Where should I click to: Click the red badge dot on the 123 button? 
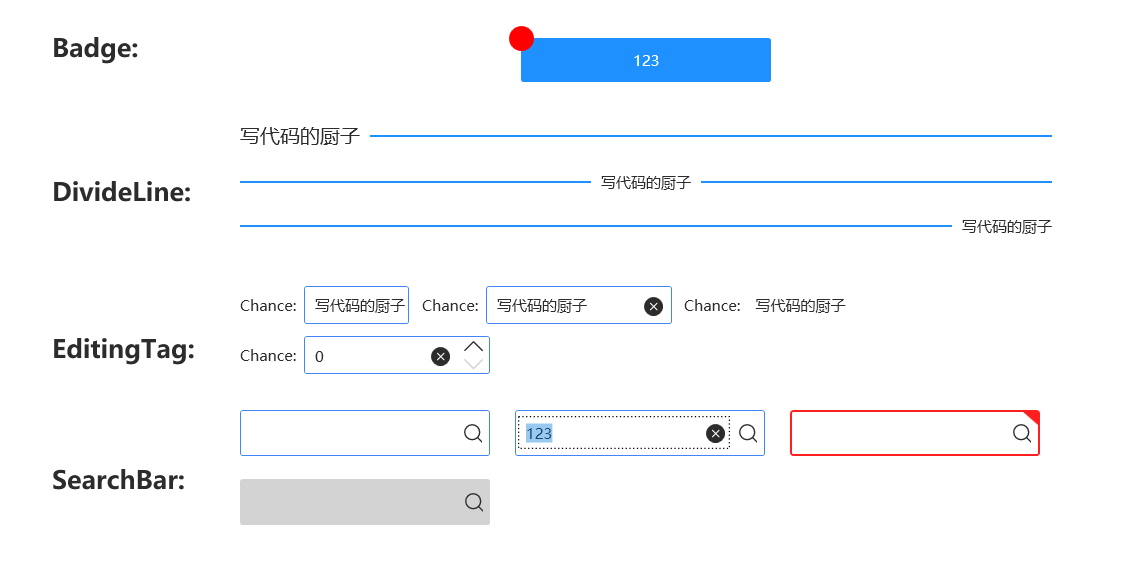click(521, 38)
